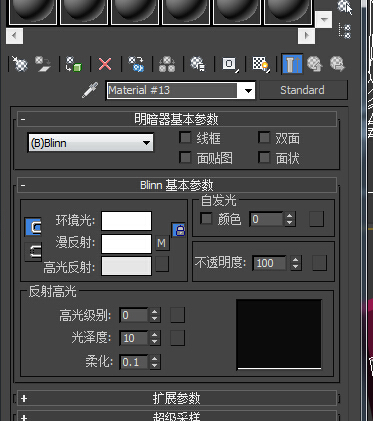Collapse the Blinn 基本参数 rollout
Viewport: 373px width, 421px height.
tap(177, 185)
